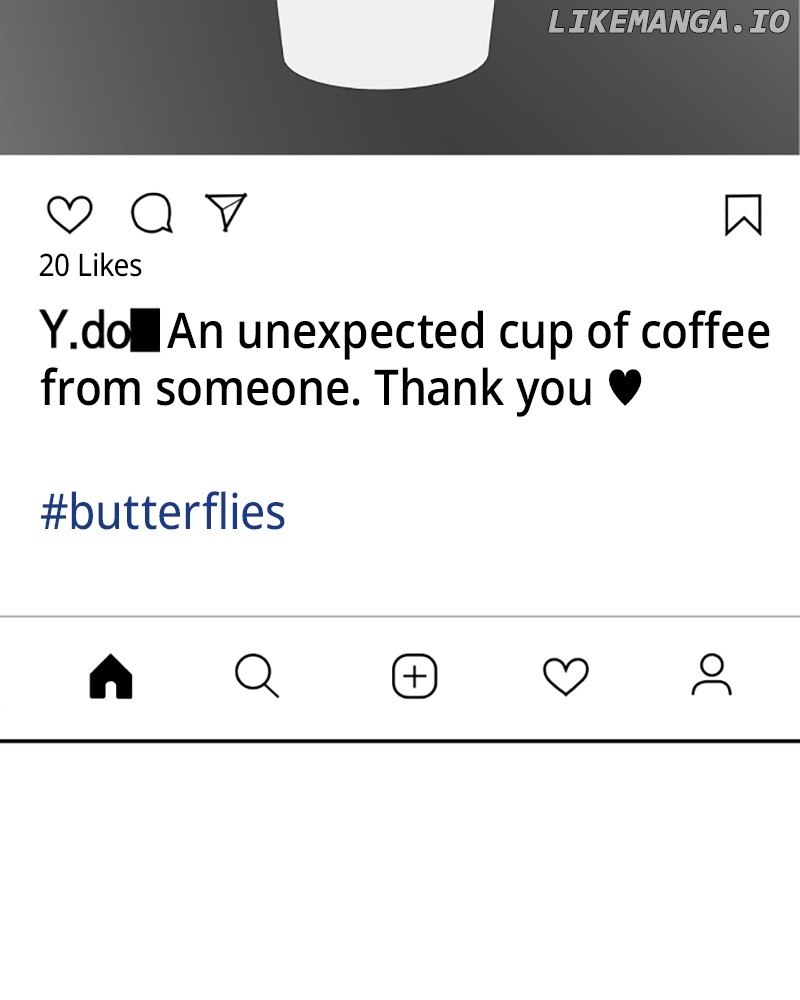Open the Profile person icon
800x1000 pixels.
[711, 675]
